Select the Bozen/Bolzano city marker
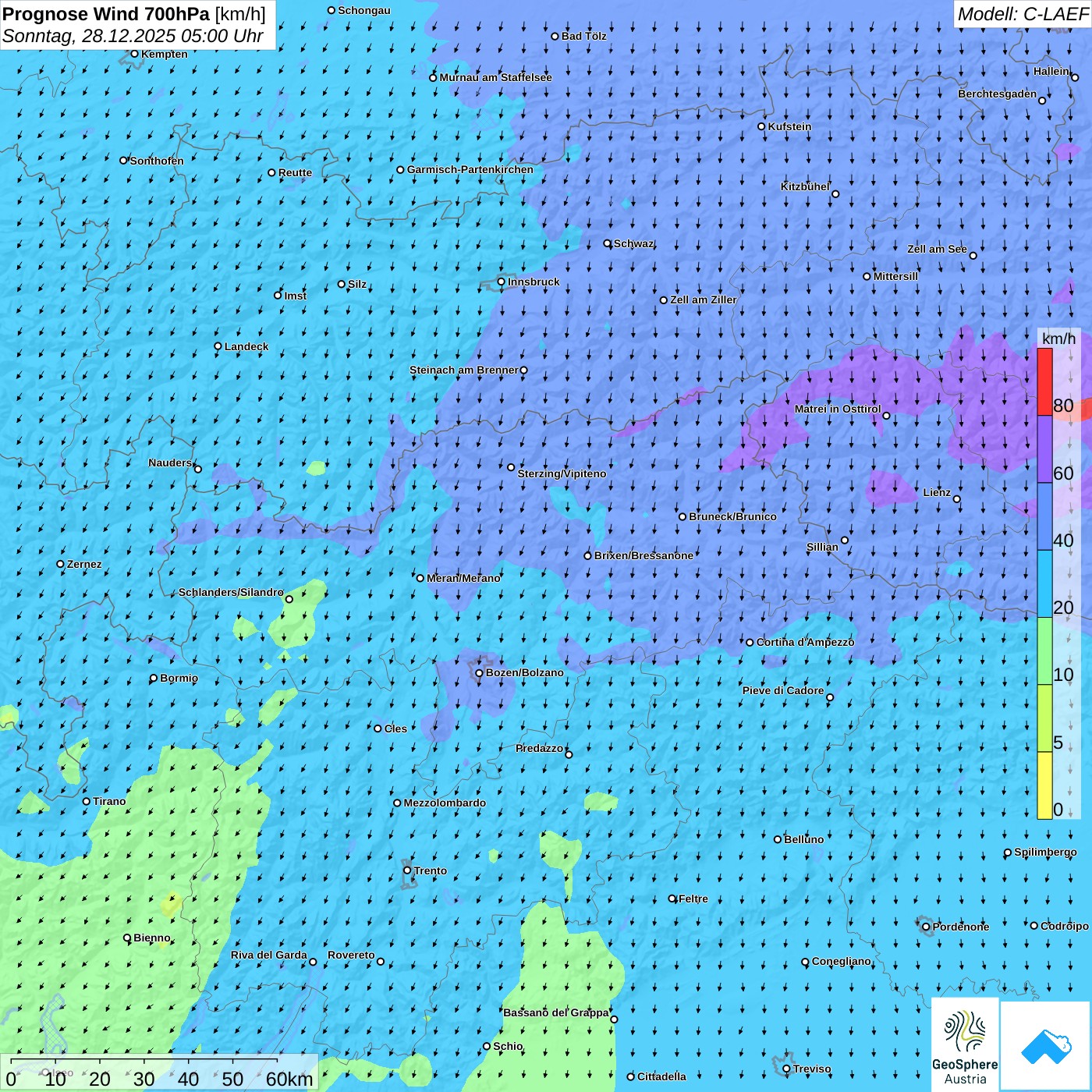Image resolution: width=1092 pixels, height=1092 pixels. click(480, 672)
